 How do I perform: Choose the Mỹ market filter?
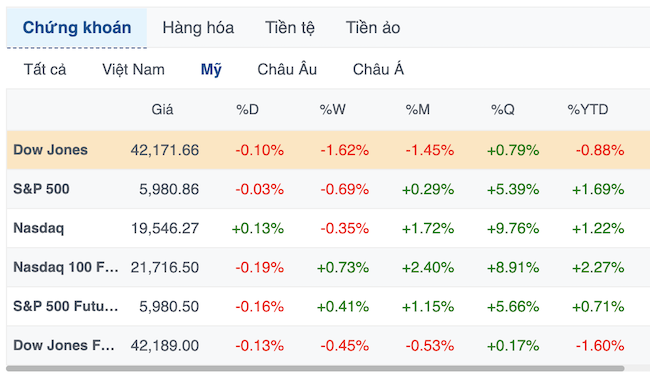coord(211,69)
